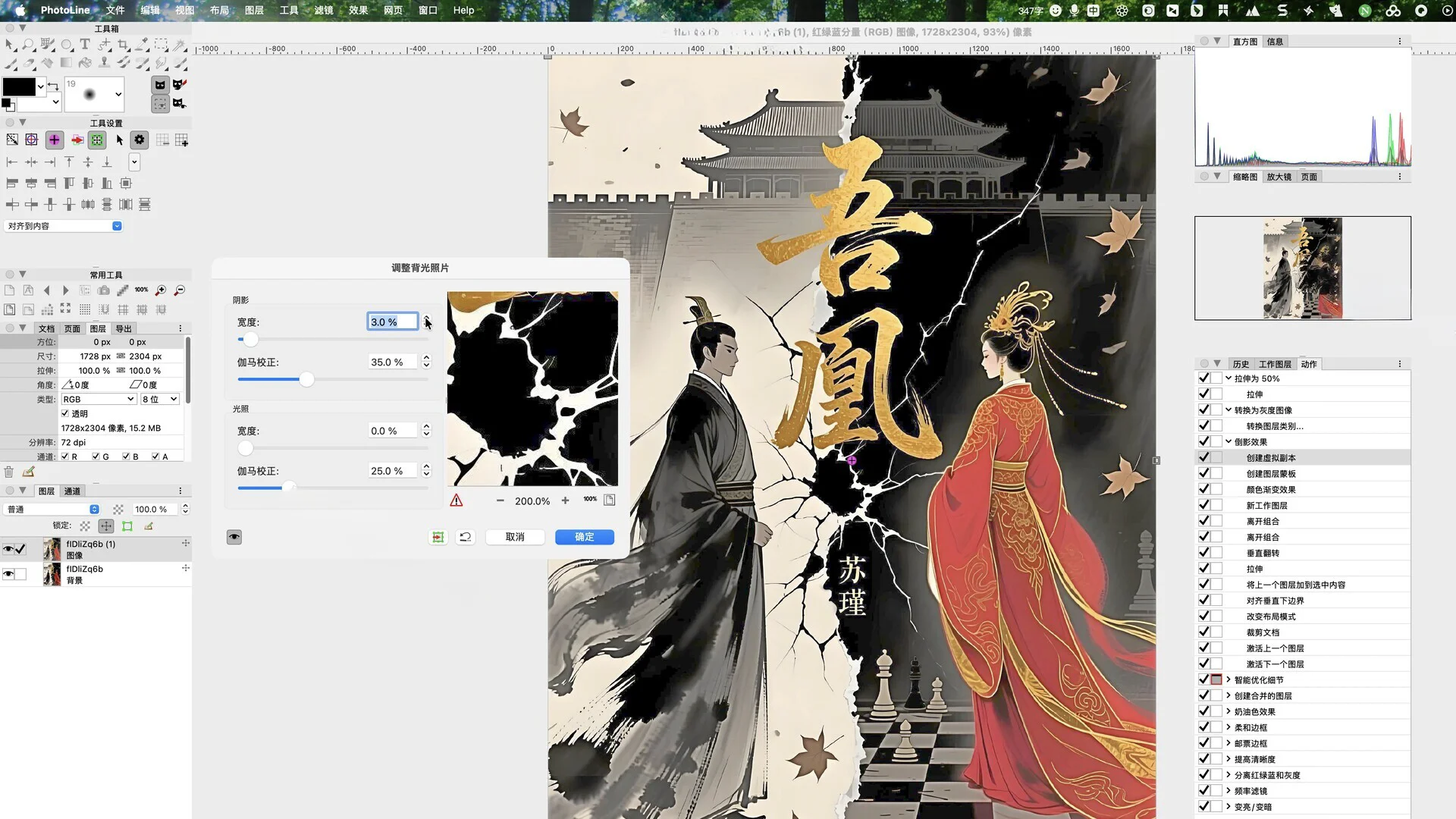Open the 滤镜 menu

[324, 10]
